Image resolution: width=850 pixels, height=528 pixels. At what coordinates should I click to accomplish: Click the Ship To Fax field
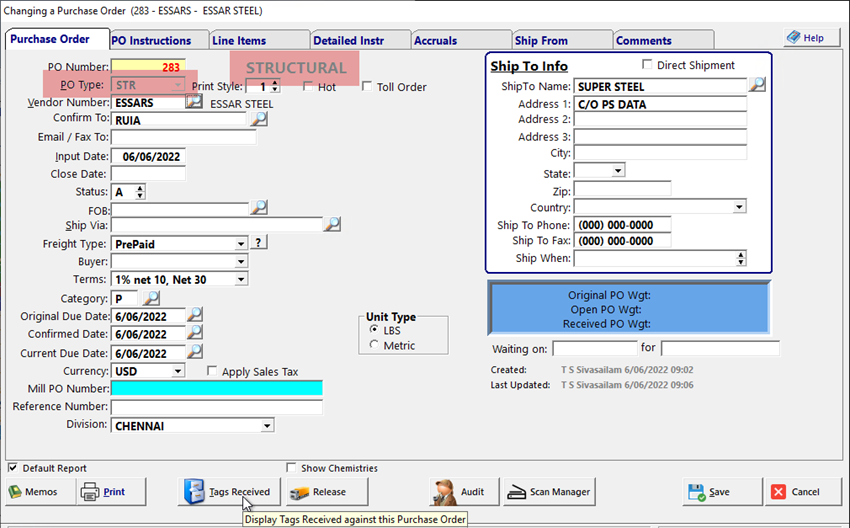[x=622, y=241]
